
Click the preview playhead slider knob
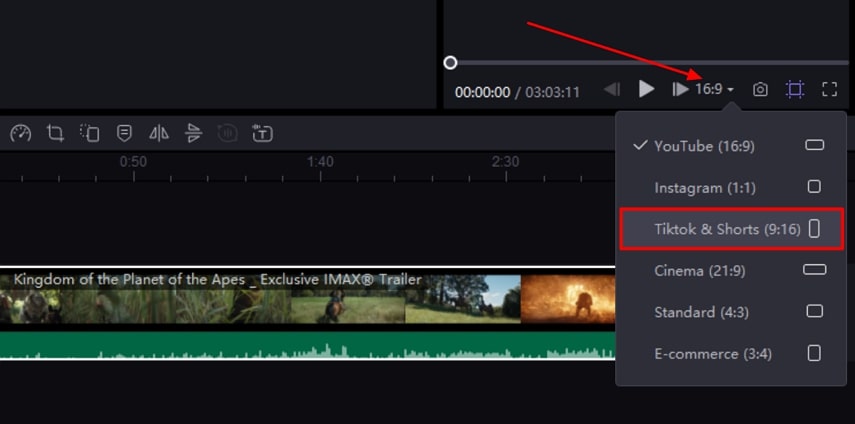450,63
